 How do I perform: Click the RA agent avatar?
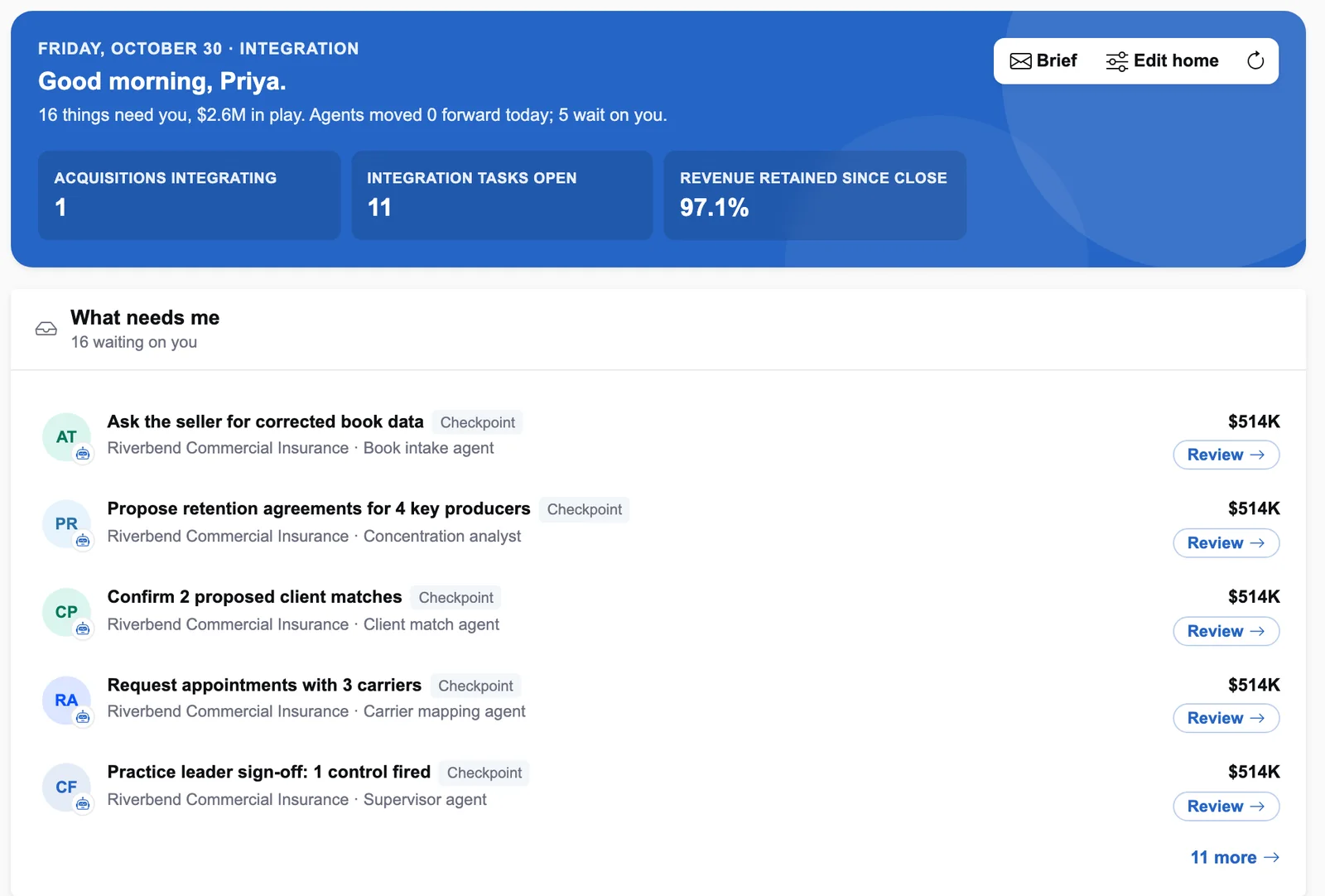tap(66, 700)
